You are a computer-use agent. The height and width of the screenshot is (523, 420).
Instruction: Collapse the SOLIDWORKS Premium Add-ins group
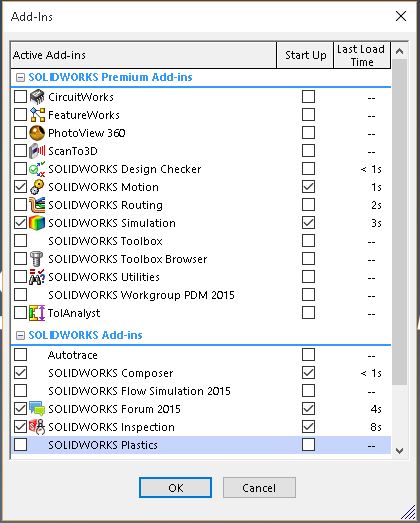click(x=20, y=78)
